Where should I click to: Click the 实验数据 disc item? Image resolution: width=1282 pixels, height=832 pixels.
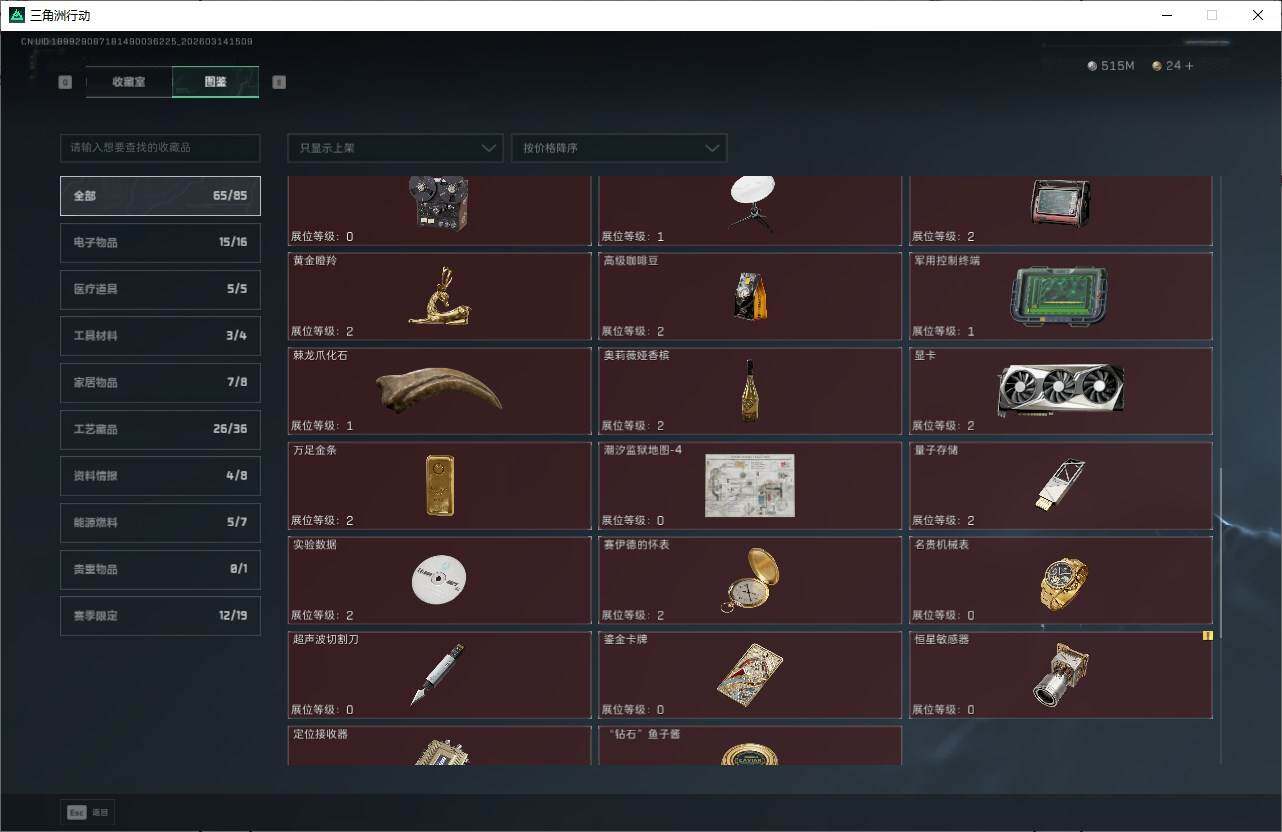click(x=440, y=580)
